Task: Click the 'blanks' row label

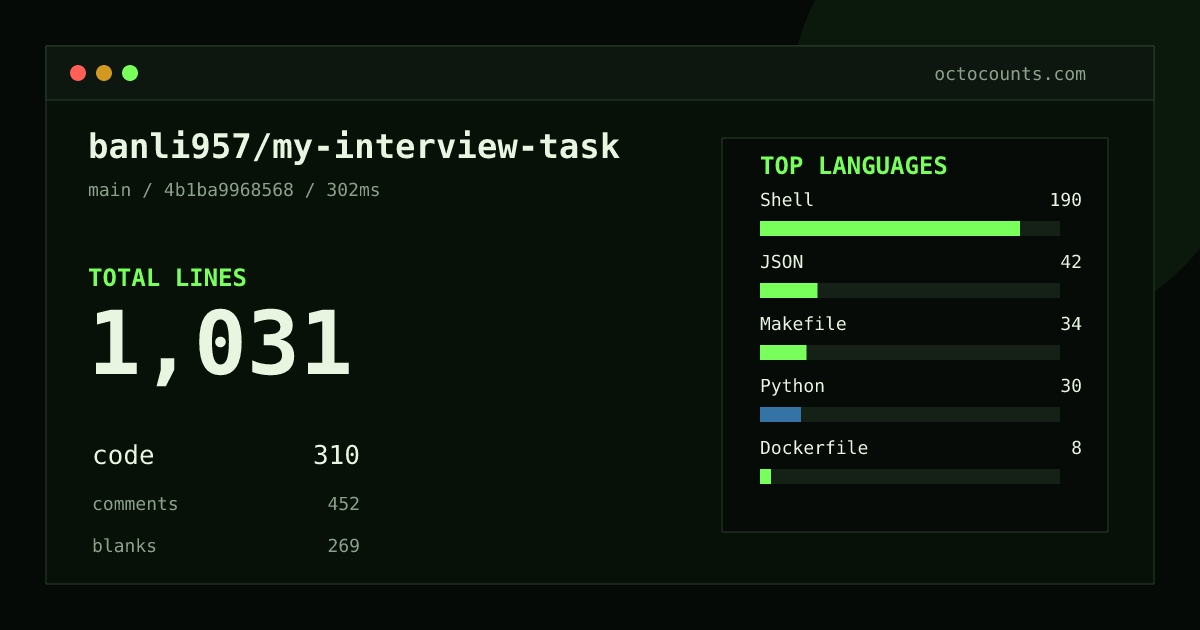Action: pos(124,546)
